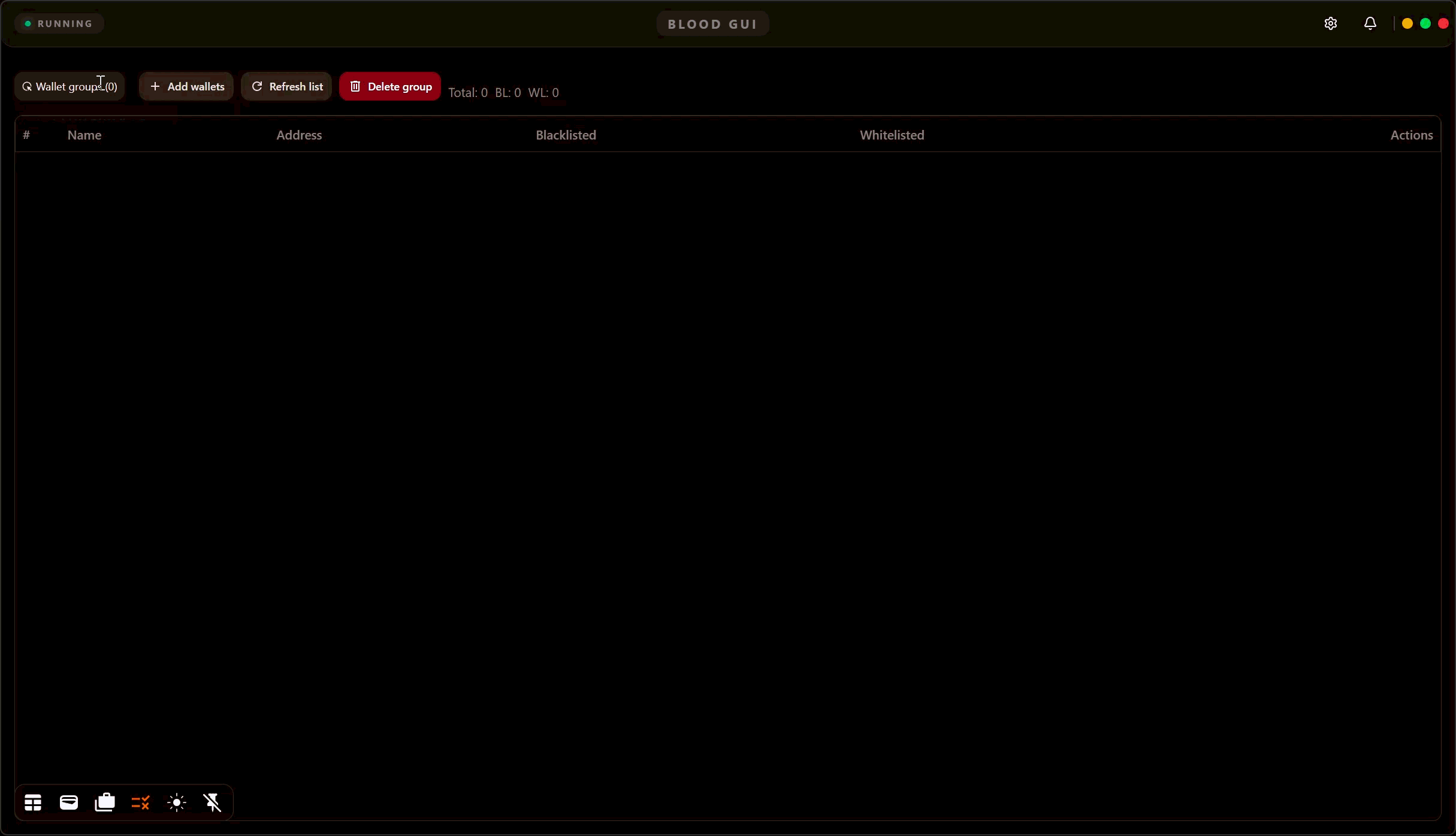Screen dimensions: 1456x836
Task: Open the wallet icon in bottom dock
Action: point(69,802)
